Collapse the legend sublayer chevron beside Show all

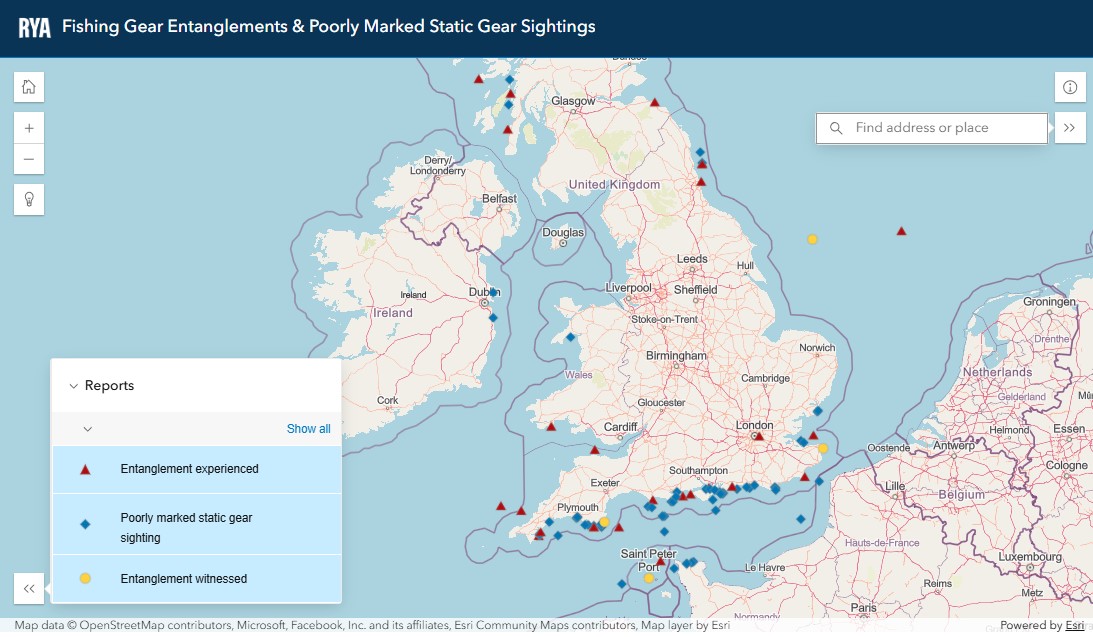pos(88,429)
